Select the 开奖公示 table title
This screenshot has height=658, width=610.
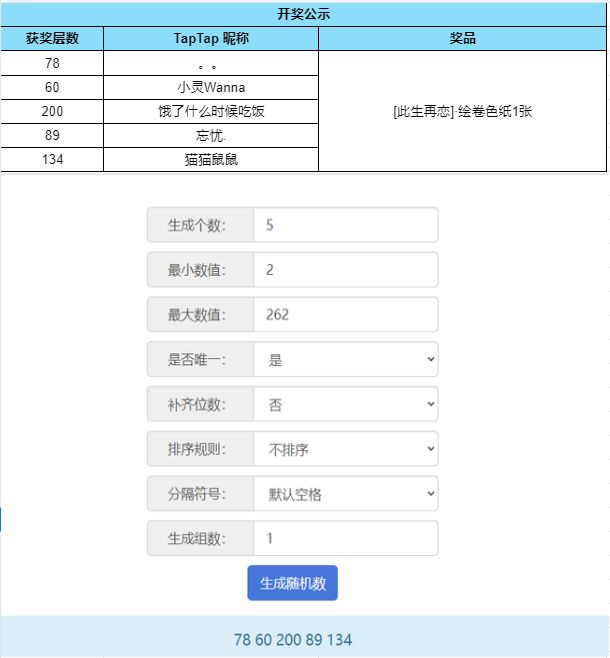[303, 14]
